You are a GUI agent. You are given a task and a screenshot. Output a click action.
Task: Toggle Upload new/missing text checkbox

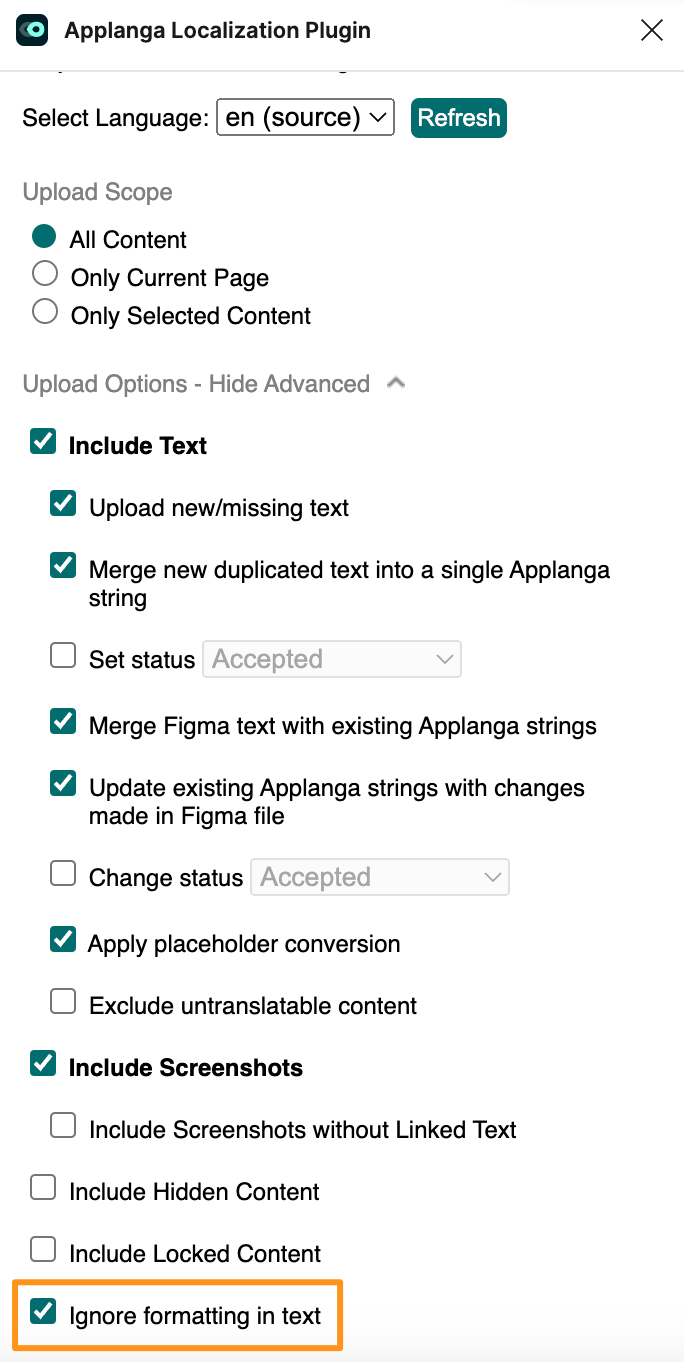pos(63,504)
